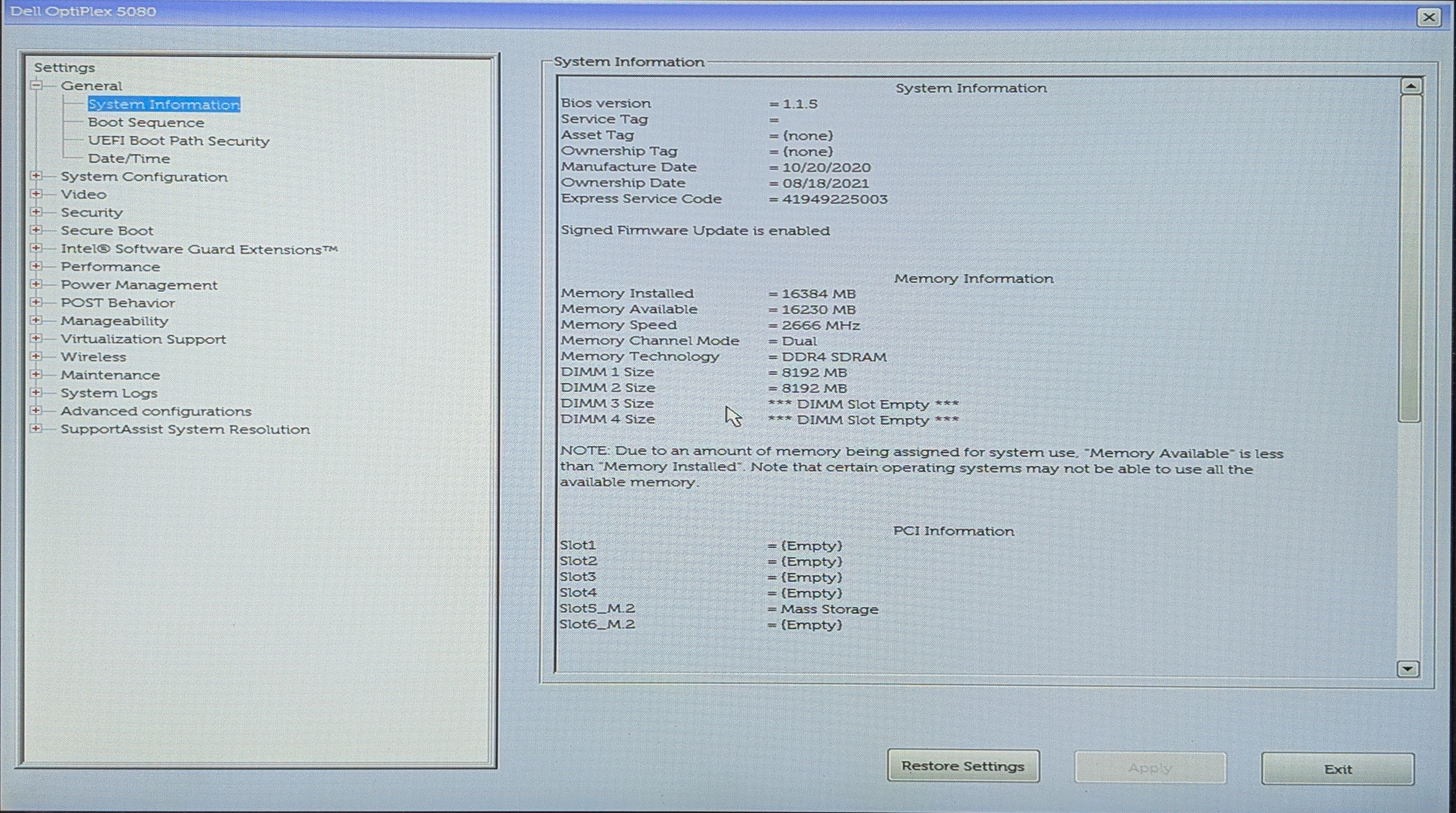Viewport: 1456px width, 813px height.
Task: Click the scroll up arrow
Action: 1411,87
